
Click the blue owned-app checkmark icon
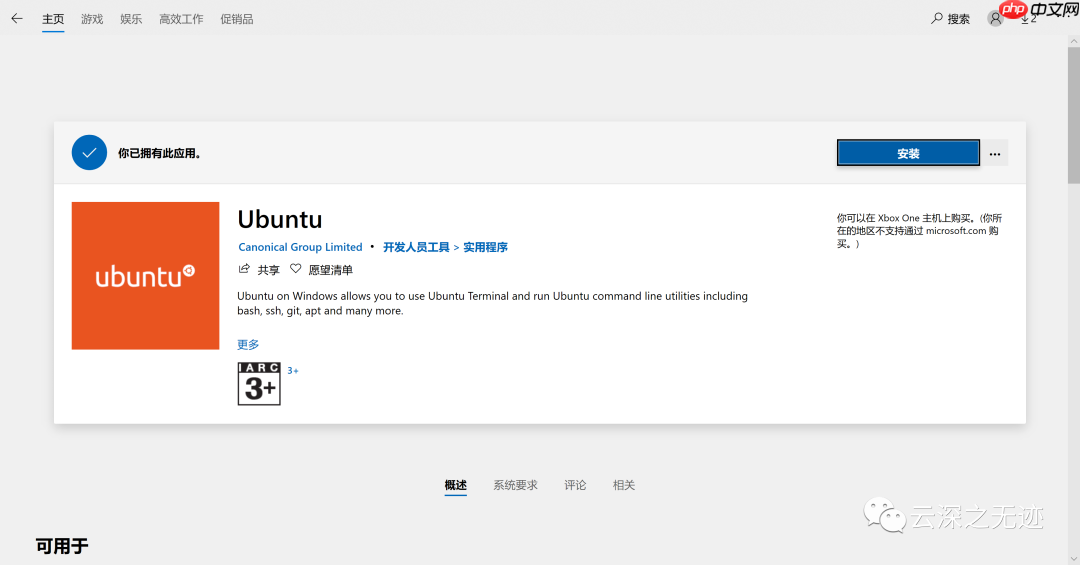pos(89,153)
